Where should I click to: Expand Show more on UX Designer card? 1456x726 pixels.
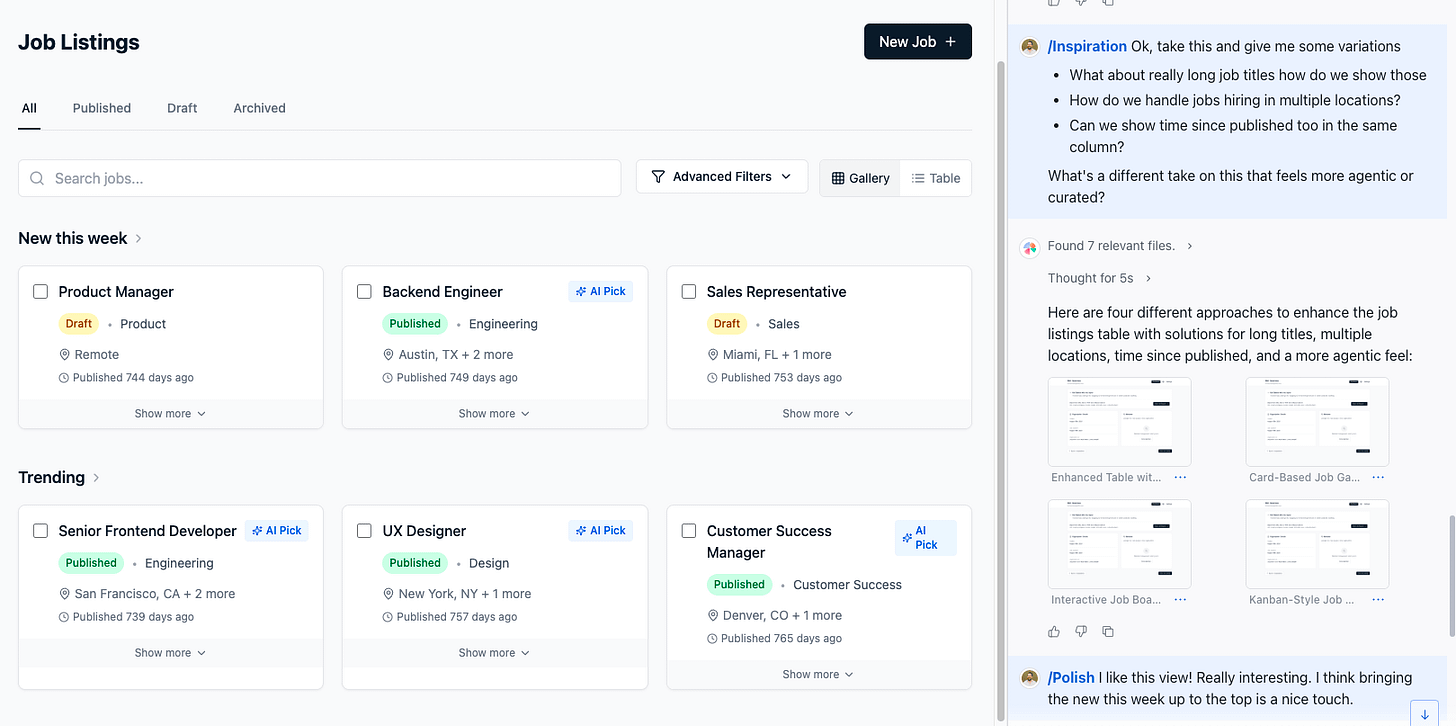(494, 652)
